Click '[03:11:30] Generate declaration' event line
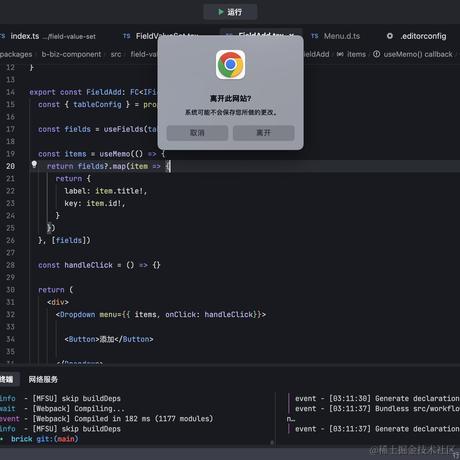 pos(377,398)
